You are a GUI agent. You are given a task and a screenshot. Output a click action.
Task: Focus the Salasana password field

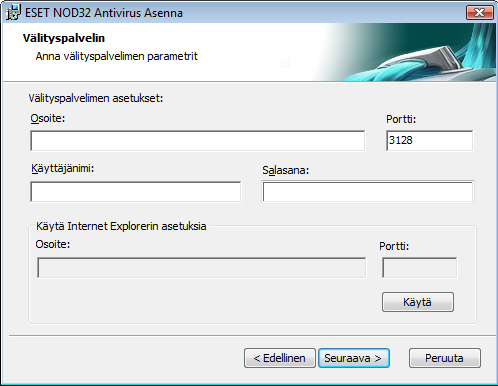[x=368, y=192]
